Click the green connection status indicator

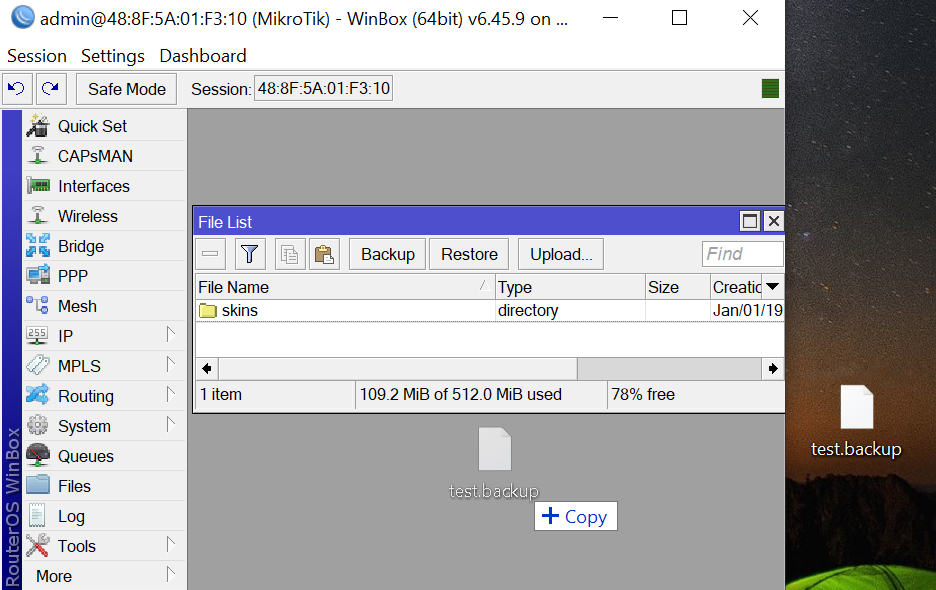click(x=771, y=88)
